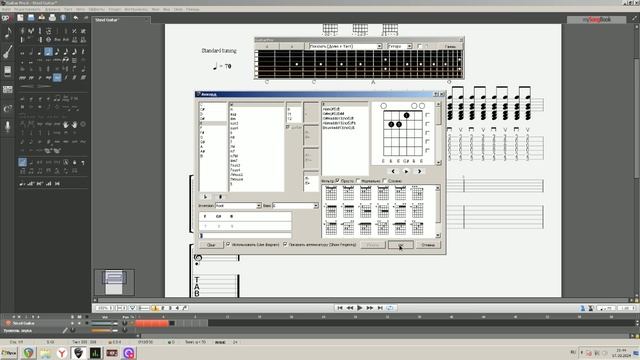Click the Clear button in chord dialog
The height and width of the screenshot is (360, 640).
(211, 245)
